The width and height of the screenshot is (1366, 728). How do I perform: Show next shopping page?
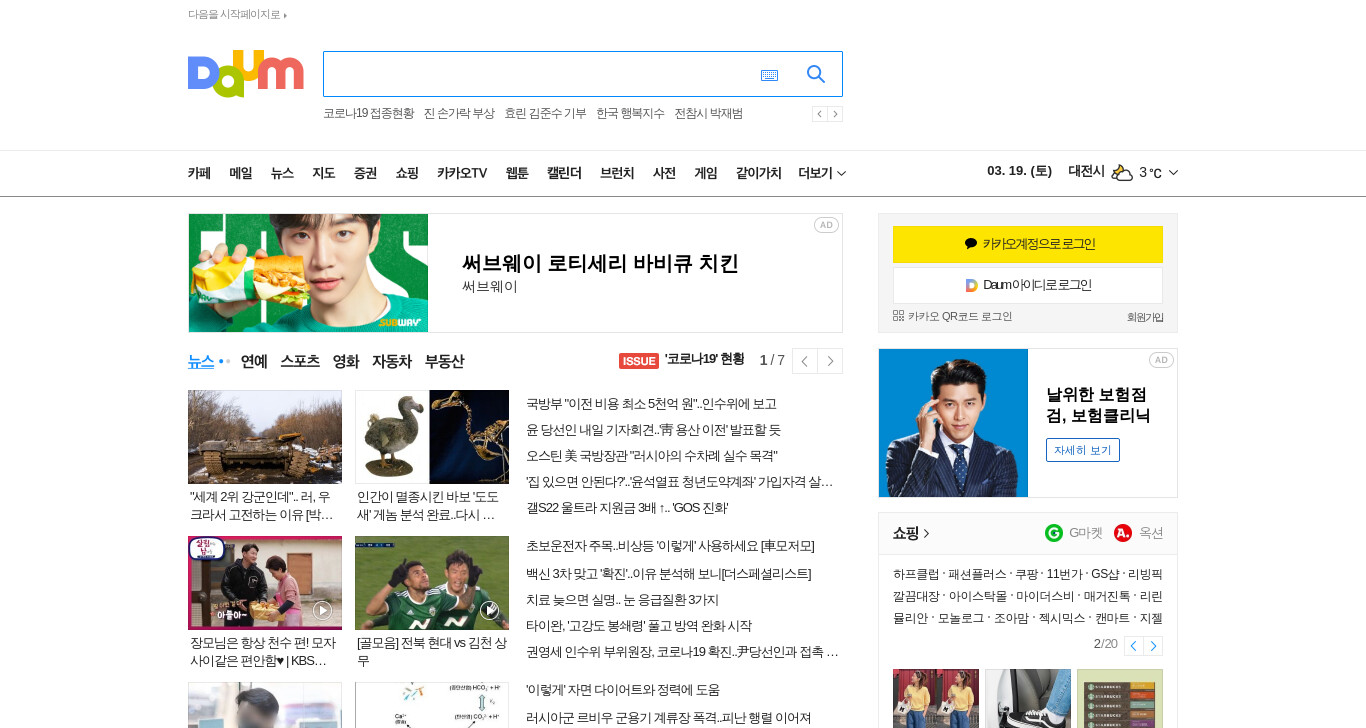tap(1153, 646)
